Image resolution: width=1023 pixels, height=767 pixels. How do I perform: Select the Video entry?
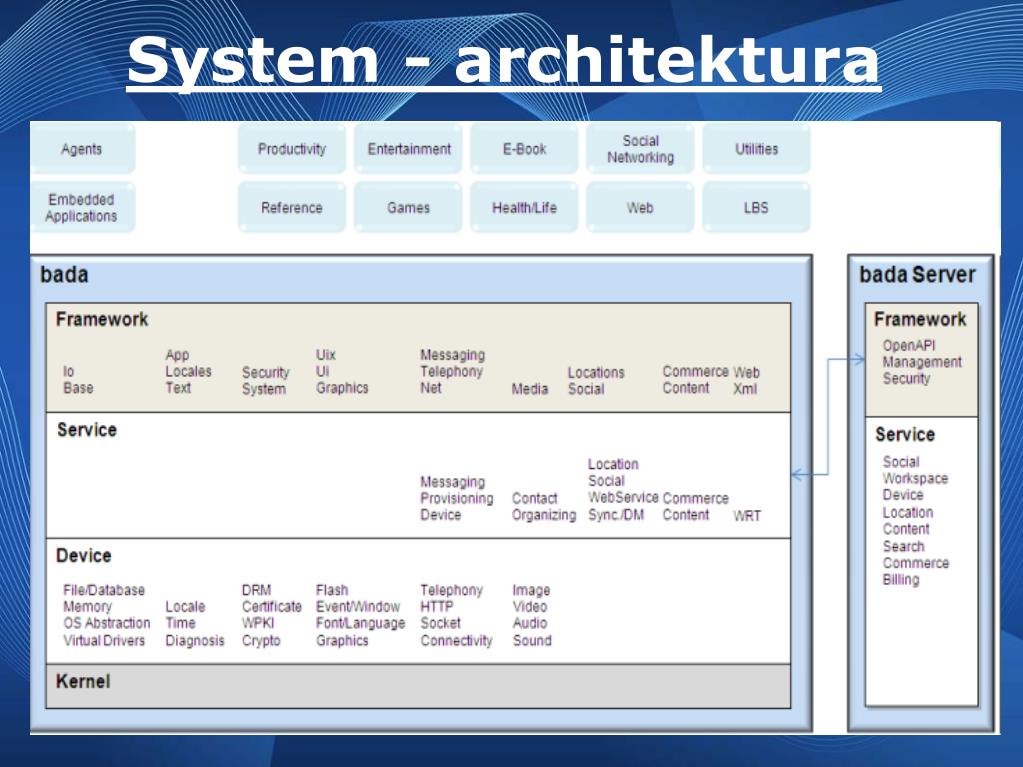click(x=530, y=607)
